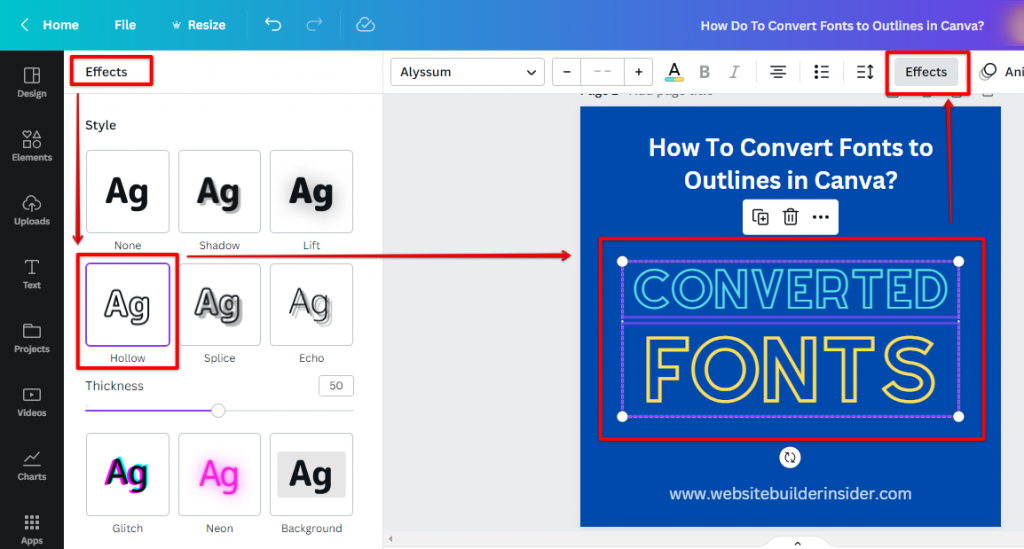Image resolution: width=1024 pixels, height=549 pixels.
Task: Toggle bold text formatting
Action: pos(704,72)
